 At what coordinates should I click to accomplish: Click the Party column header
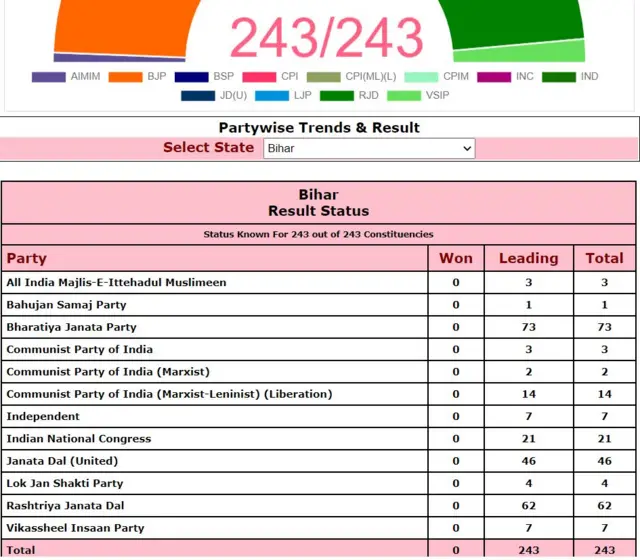[x=27, y=258]
